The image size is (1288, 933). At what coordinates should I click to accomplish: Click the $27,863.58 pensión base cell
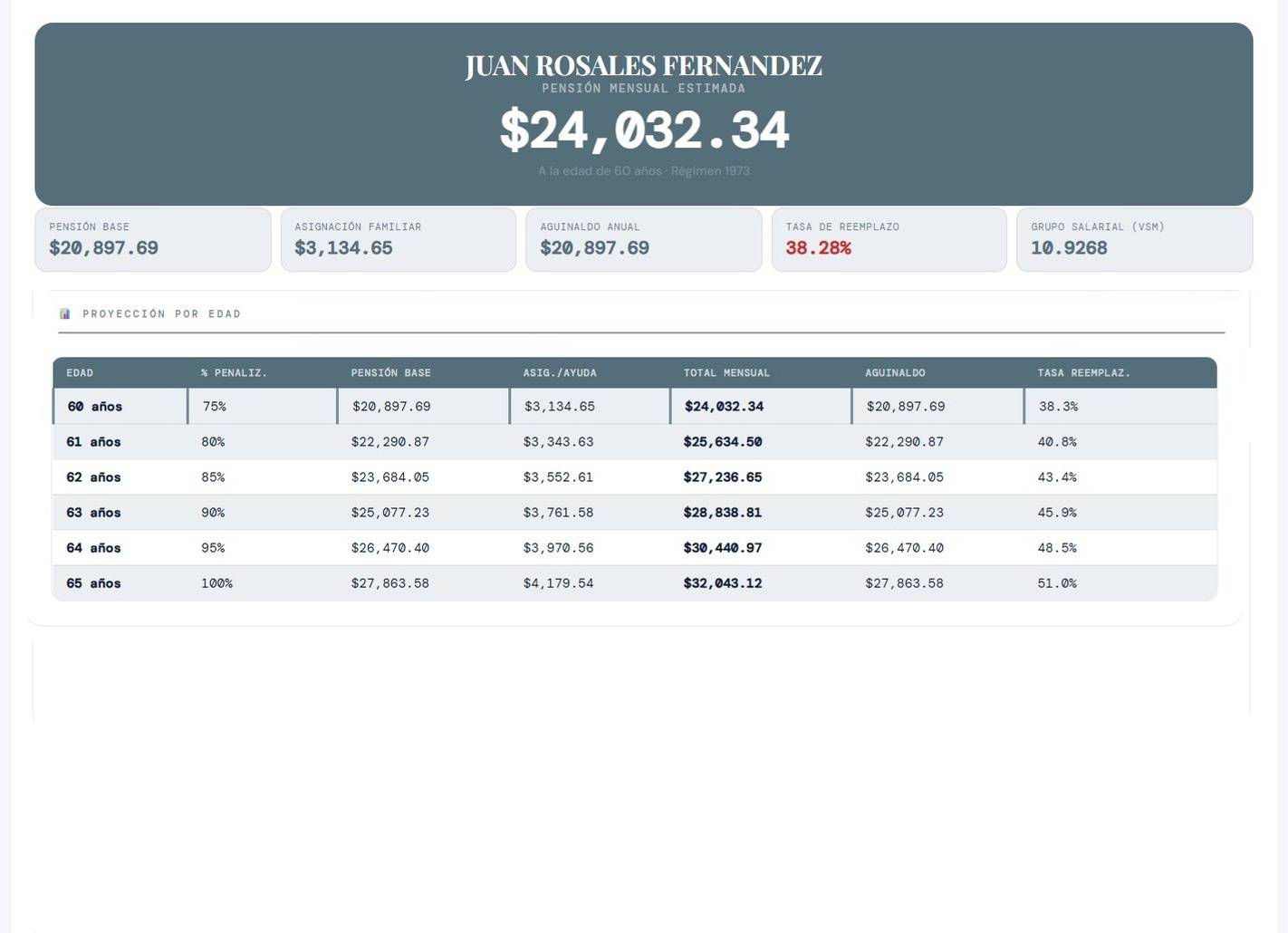(390, 583)
